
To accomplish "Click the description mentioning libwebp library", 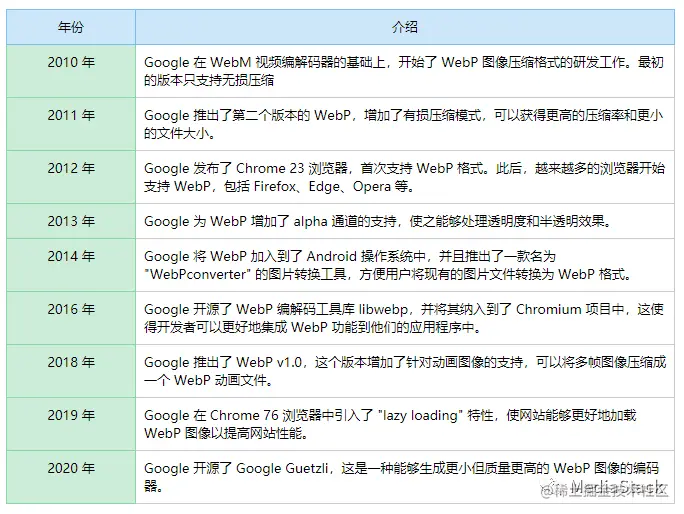I will (405, 318).
